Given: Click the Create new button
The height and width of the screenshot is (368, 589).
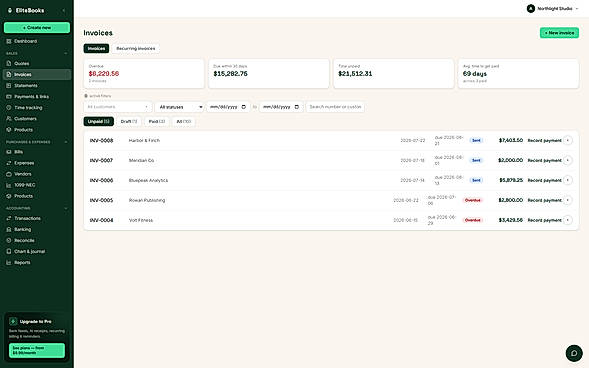Looking at the screenshot, I should [37, 28].
